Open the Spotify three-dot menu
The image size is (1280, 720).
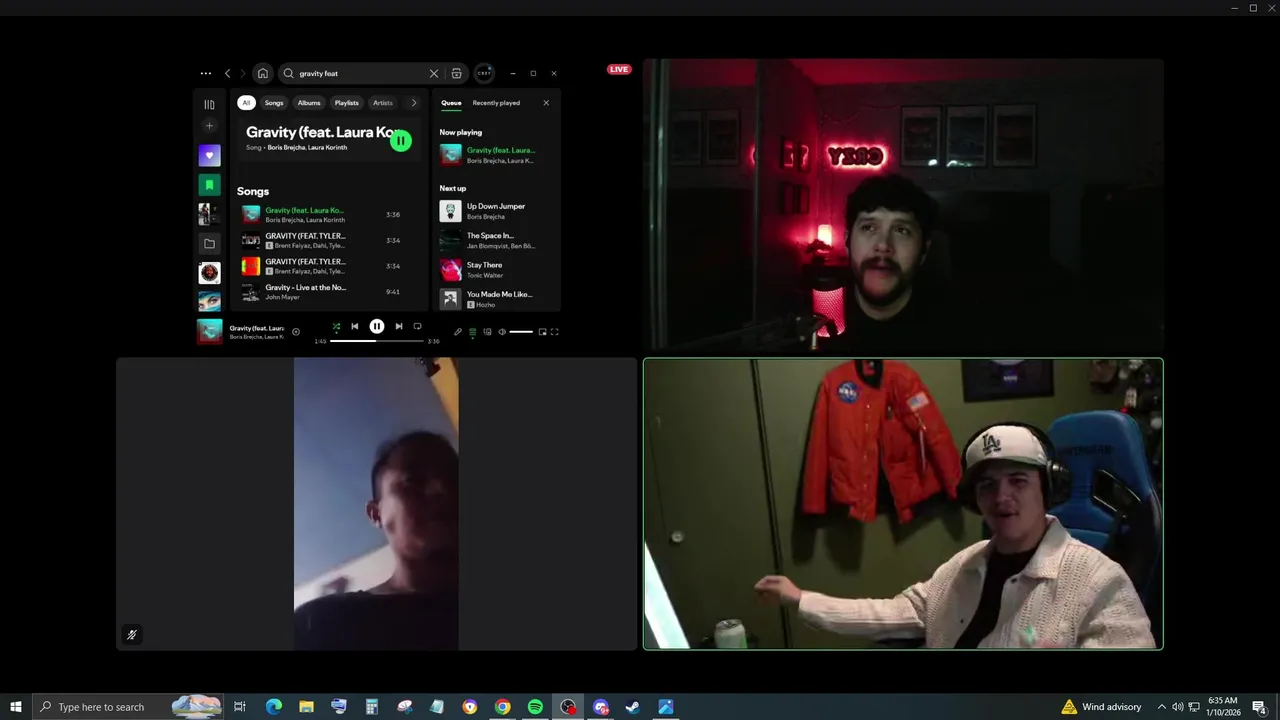(205, 73)
